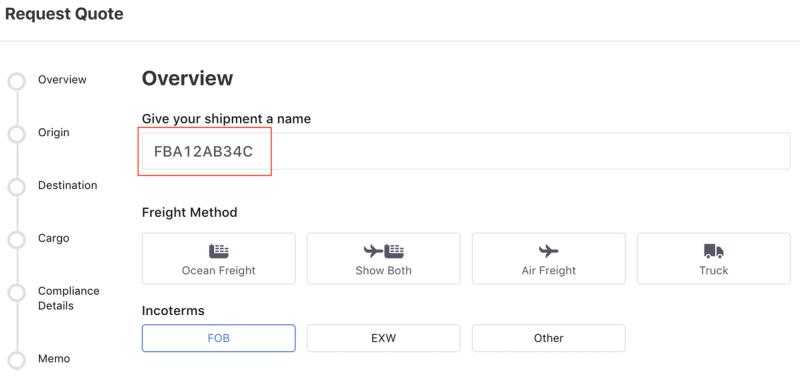Click the Compliance Details step circle
This screenshot has width=800, height=391.
pos(17,292)
